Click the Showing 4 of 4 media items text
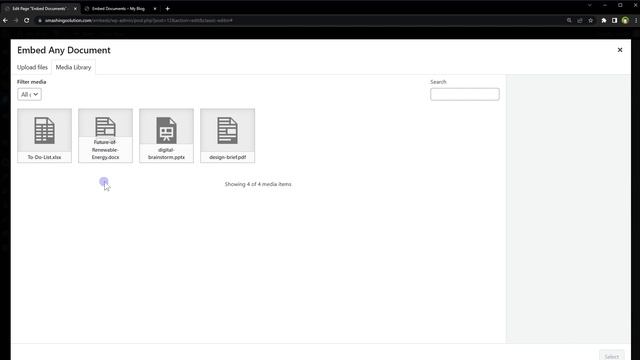The image size is (640, 360). tap(258, 184)
